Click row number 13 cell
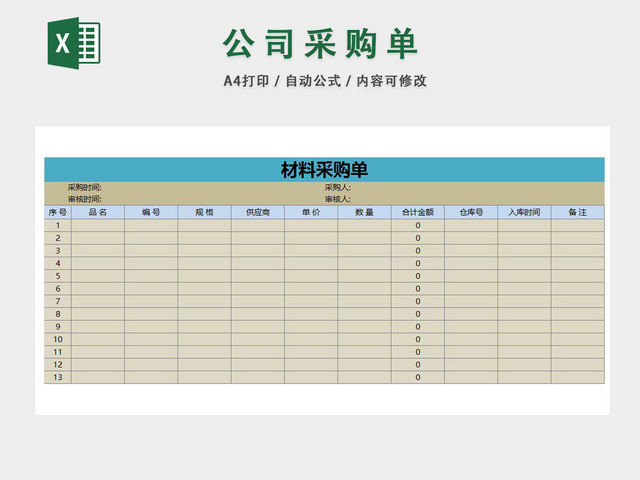This screenshot has height=480, width=640. (x=58, y=377)
